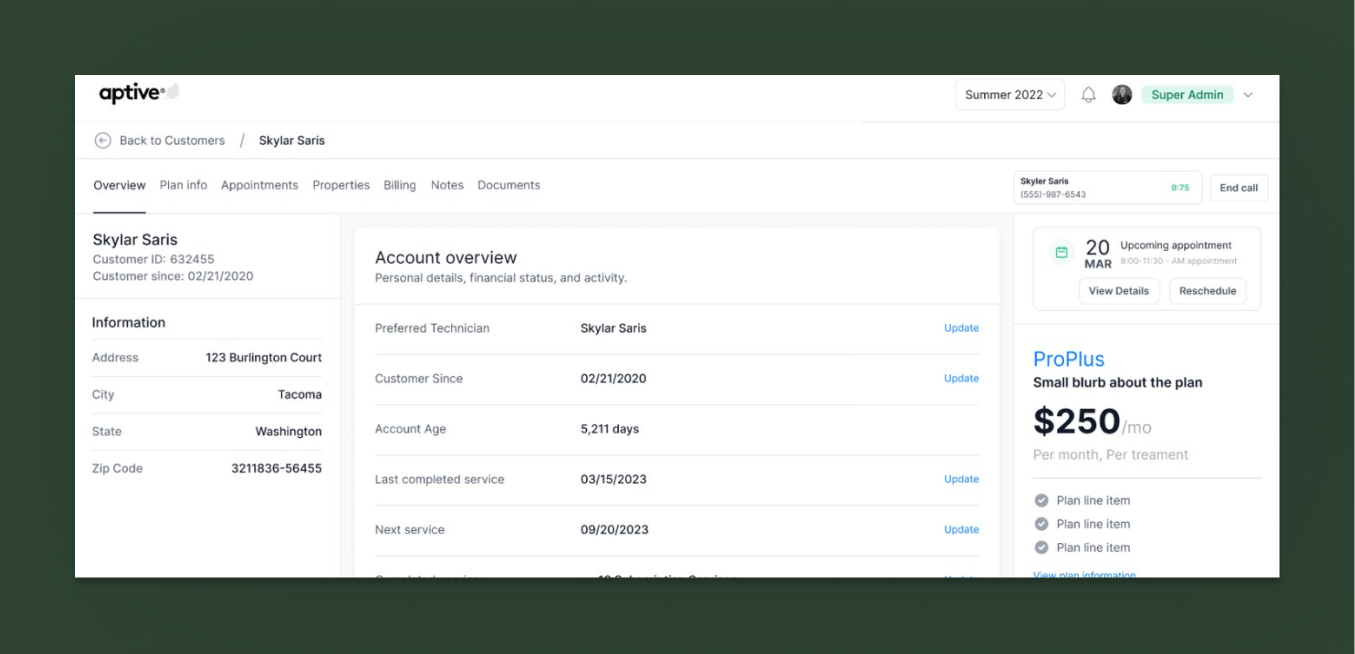
Task: Click the active call box for Skyler Saris
Action: 1107,188
